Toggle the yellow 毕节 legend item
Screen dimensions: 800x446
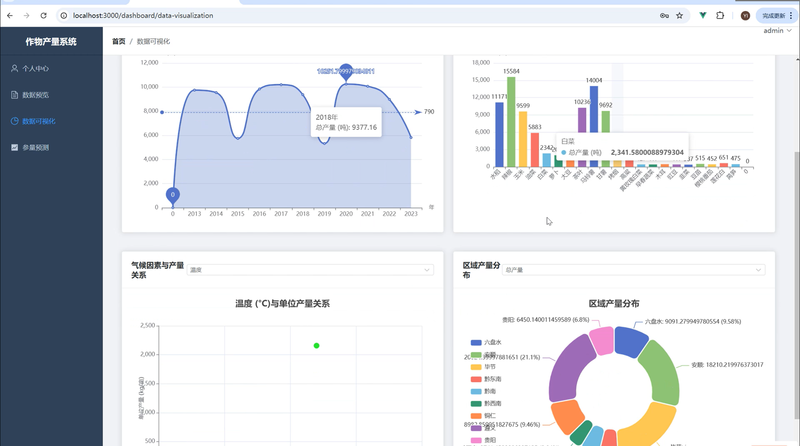click(x=483, y=367)
